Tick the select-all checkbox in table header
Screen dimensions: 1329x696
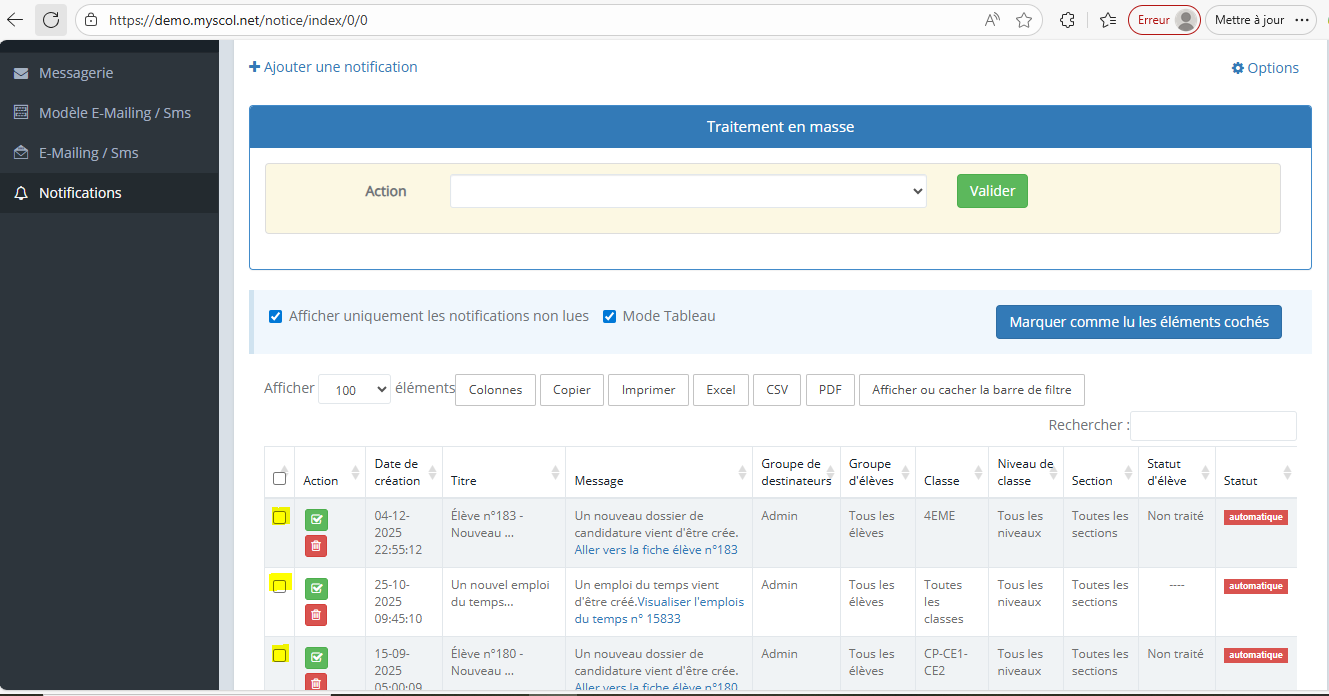click(x=279, y=479)
